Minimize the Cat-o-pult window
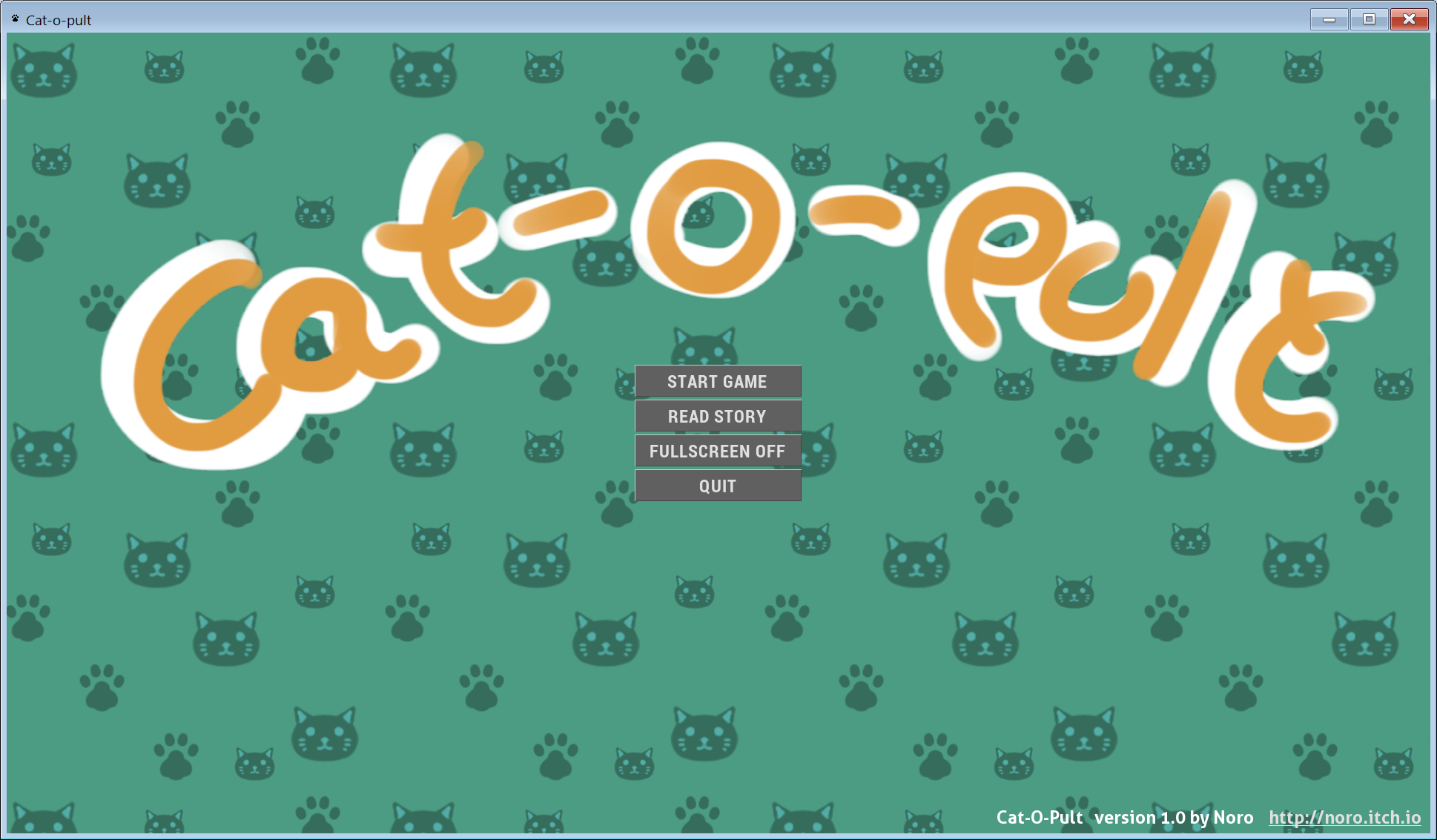Screen dimensions: 1437x840 pyautogui.click(x=1329, y=19)
